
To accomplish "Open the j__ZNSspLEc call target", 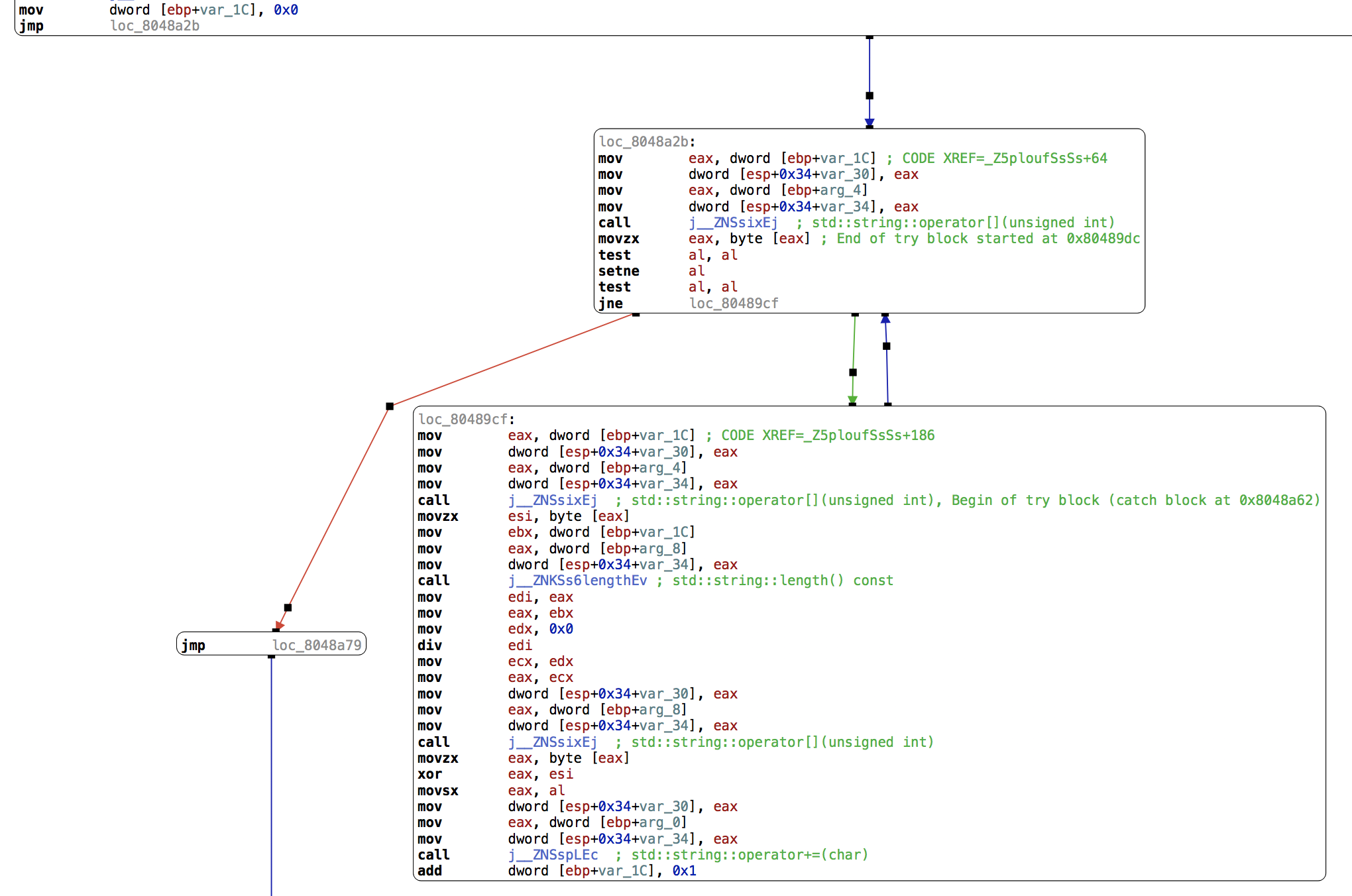I will click(553, 855).
